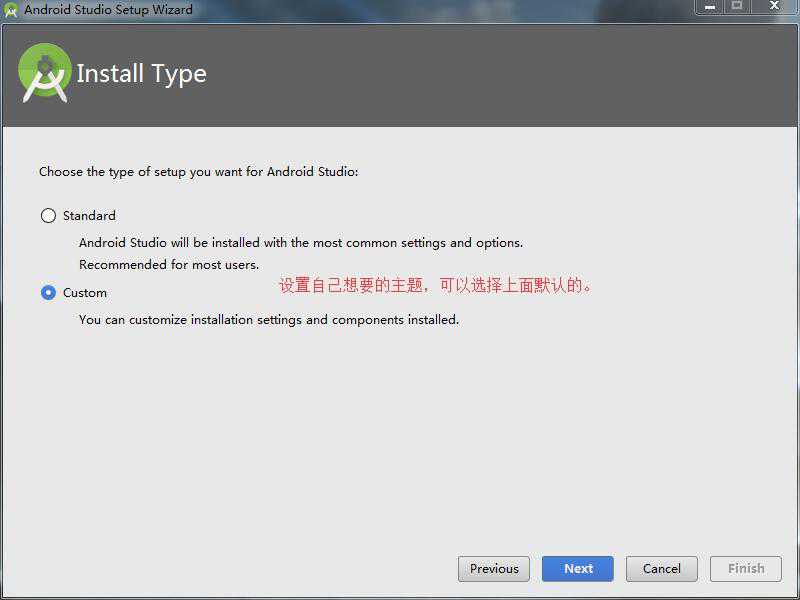
Task: Cancel the setup wizard
Action: 662,569
